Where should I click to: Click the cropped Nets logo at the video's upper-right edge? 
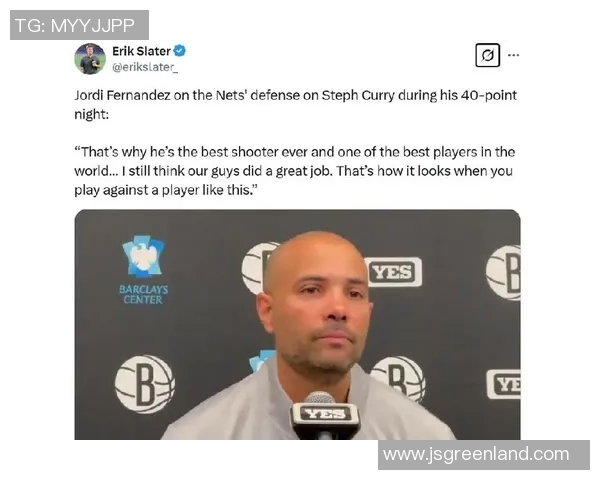[503, 272]
